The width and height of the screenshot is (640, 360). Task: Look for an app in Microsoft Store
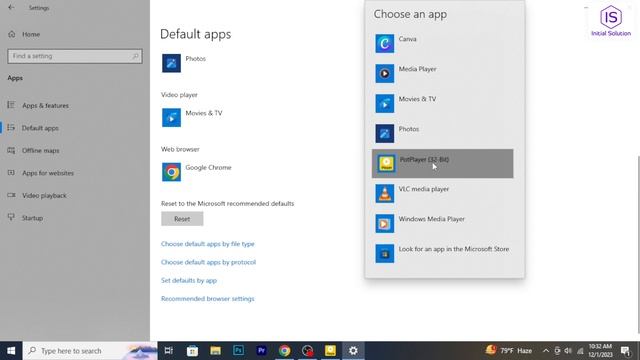442,253
